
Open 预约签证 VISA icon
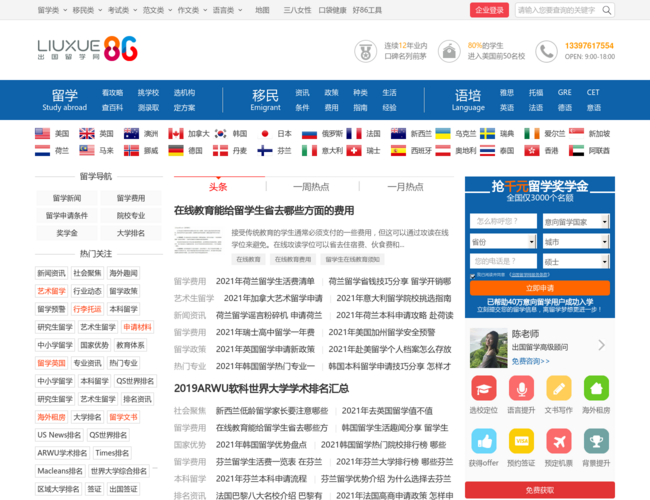[521, 441]
